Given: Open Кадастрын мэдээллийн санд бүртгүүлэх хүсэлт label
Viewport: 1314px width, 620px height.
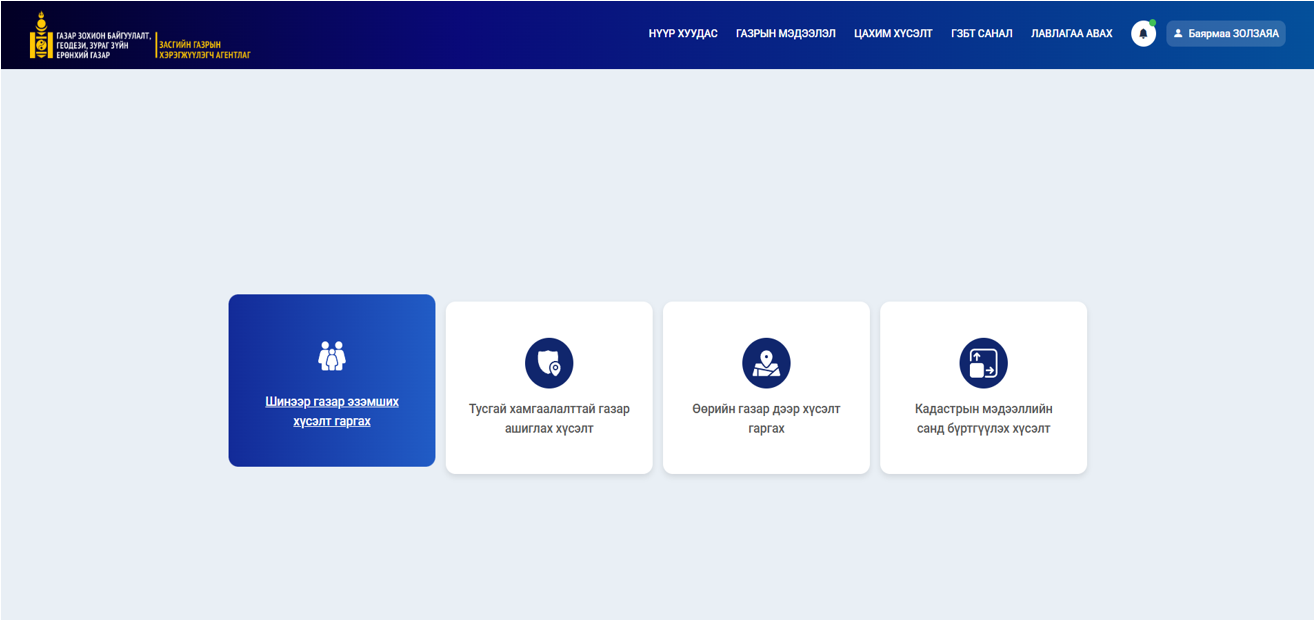Looking at the screenshot, I should point(983,419).
